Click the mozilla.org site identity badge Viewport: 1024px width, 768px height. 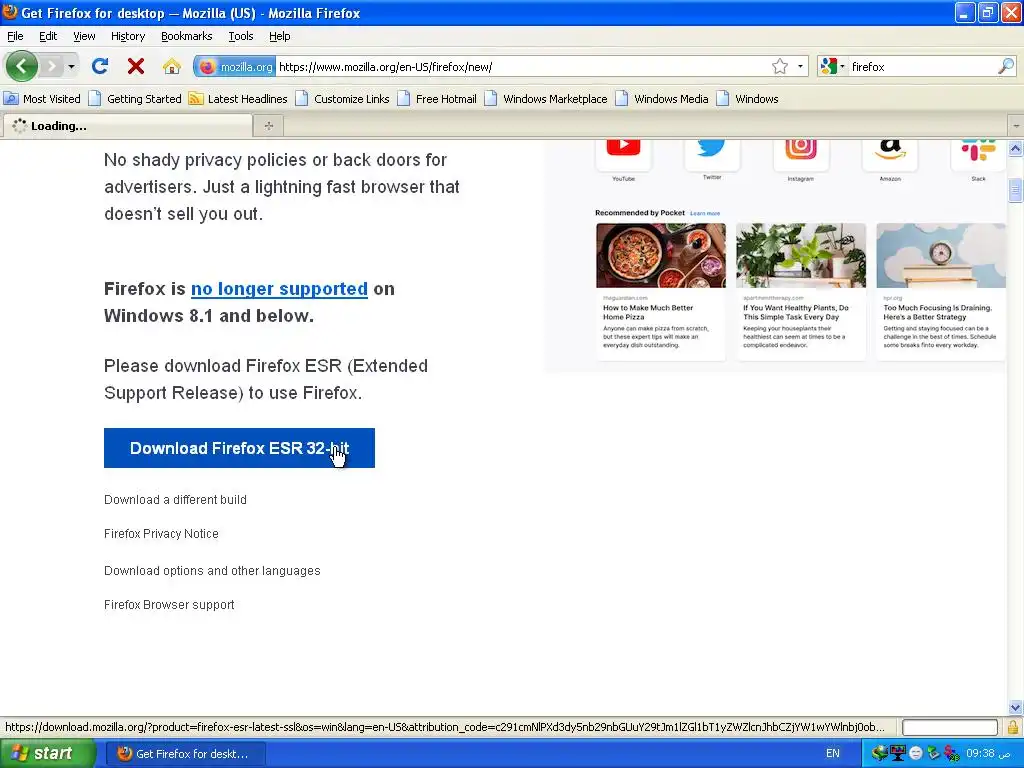click(x=235, y=67)
